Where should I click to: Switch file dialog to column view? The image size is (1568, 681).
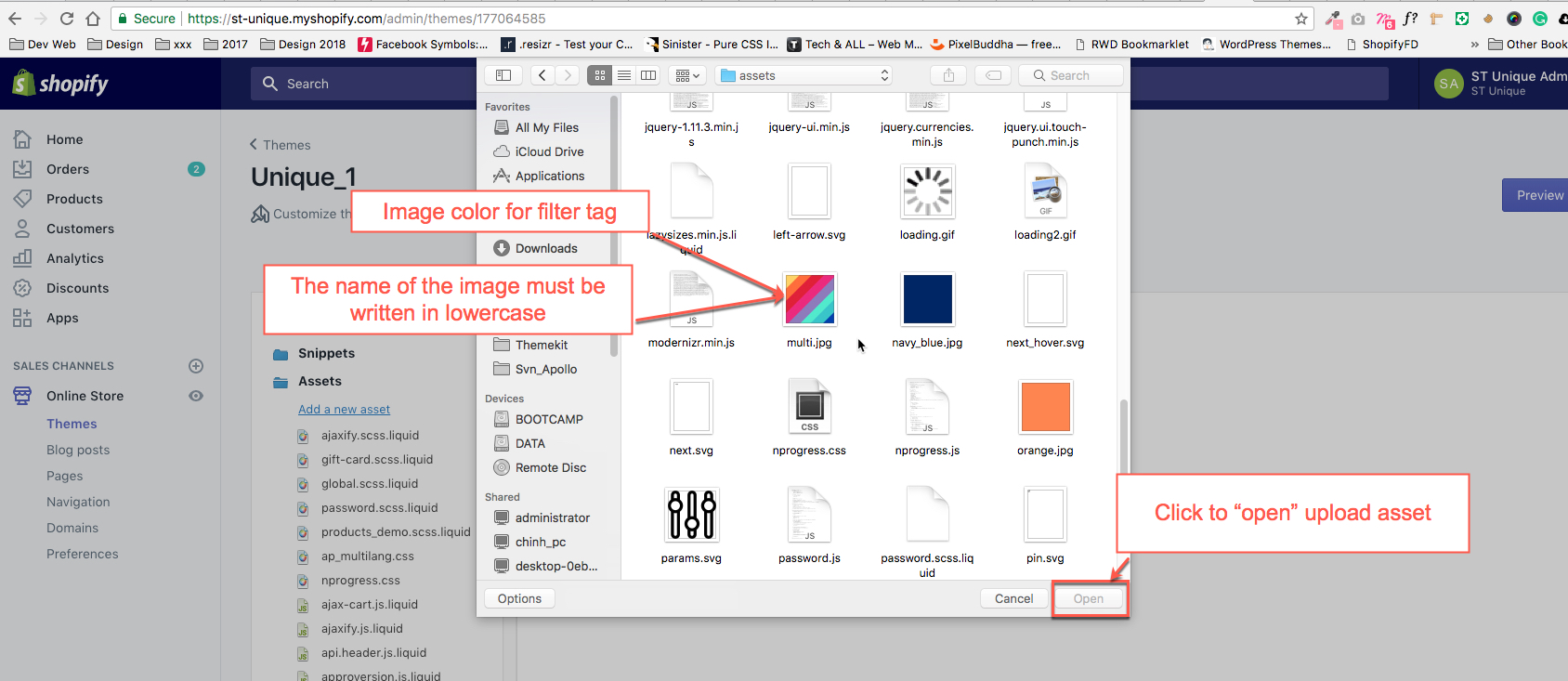648,75
